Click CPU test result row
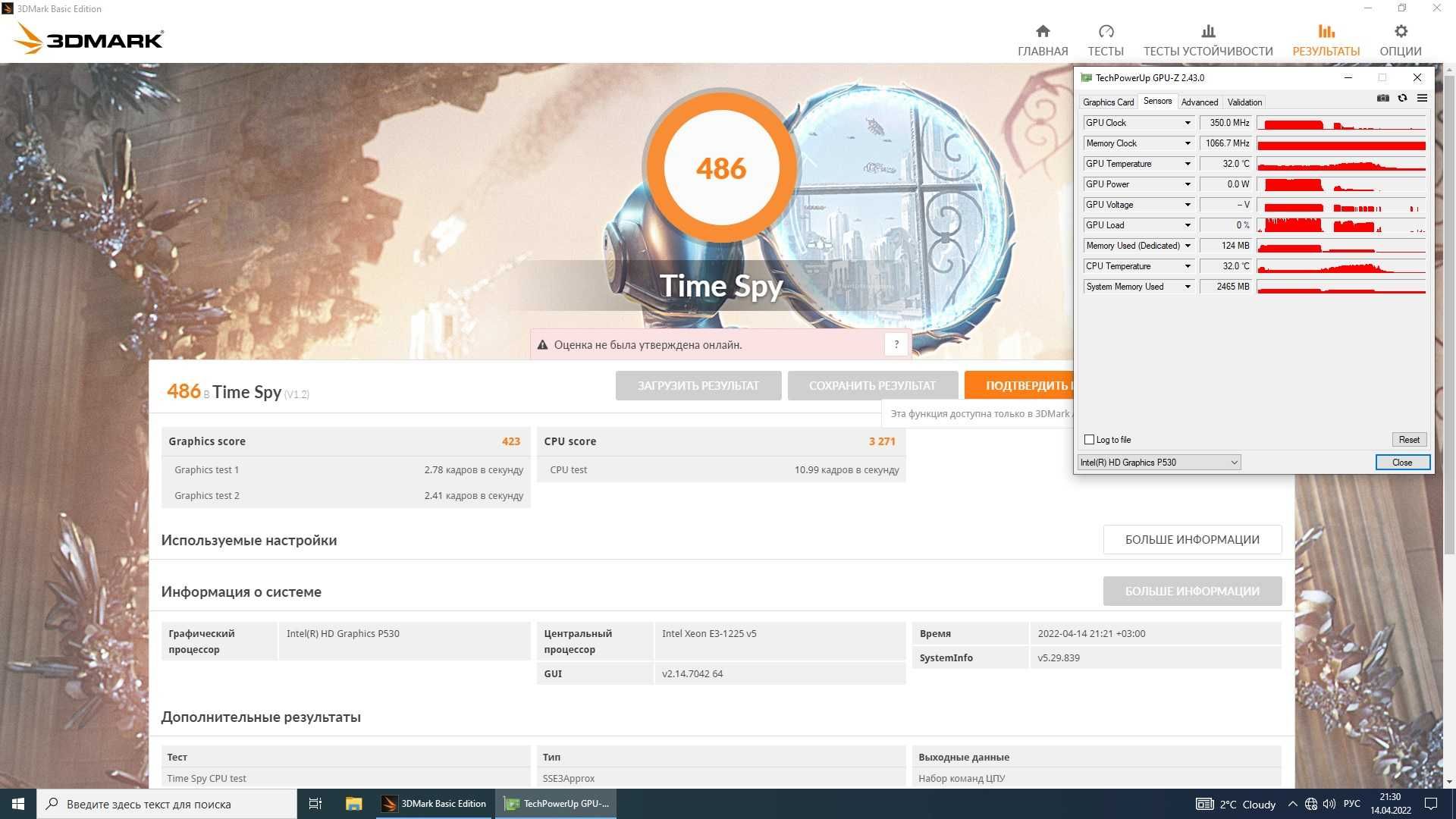Screen dimensions: 1456x819 coord(721,470)
